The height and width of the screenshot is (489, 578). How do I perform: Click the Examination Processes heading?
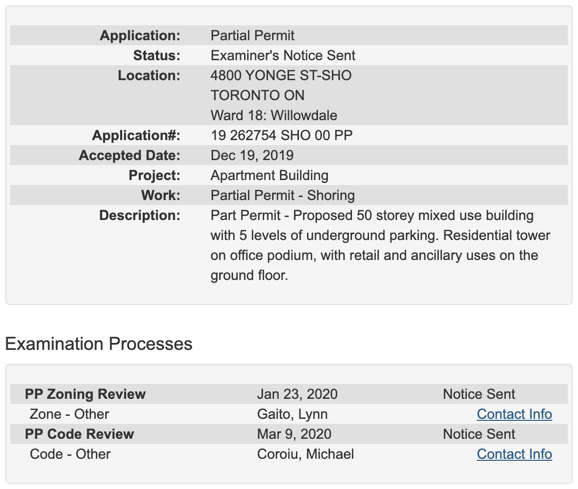tap(99, 344)
